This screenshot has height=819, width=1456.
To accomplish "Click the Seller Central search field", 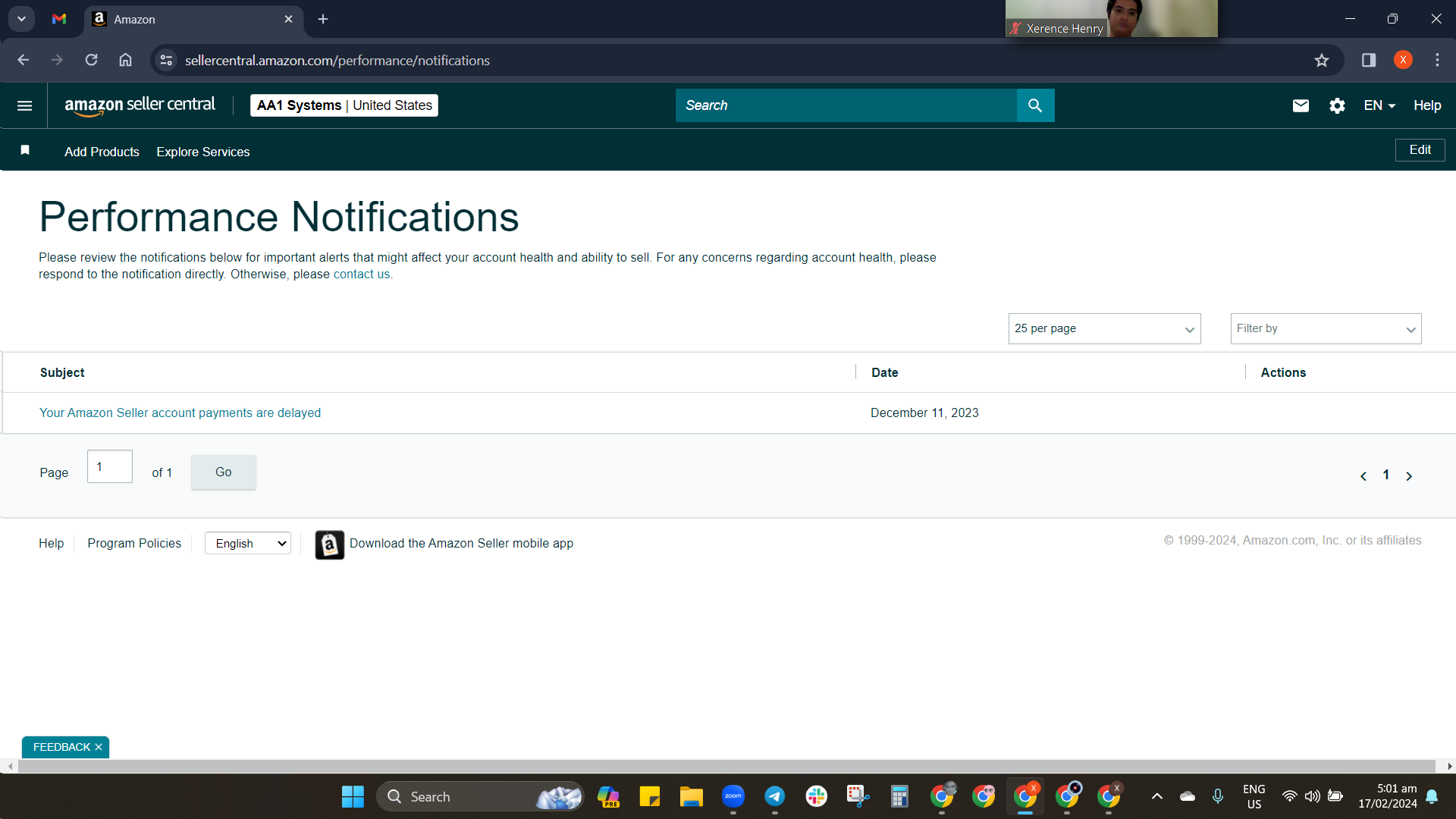I will pos(846,105).
